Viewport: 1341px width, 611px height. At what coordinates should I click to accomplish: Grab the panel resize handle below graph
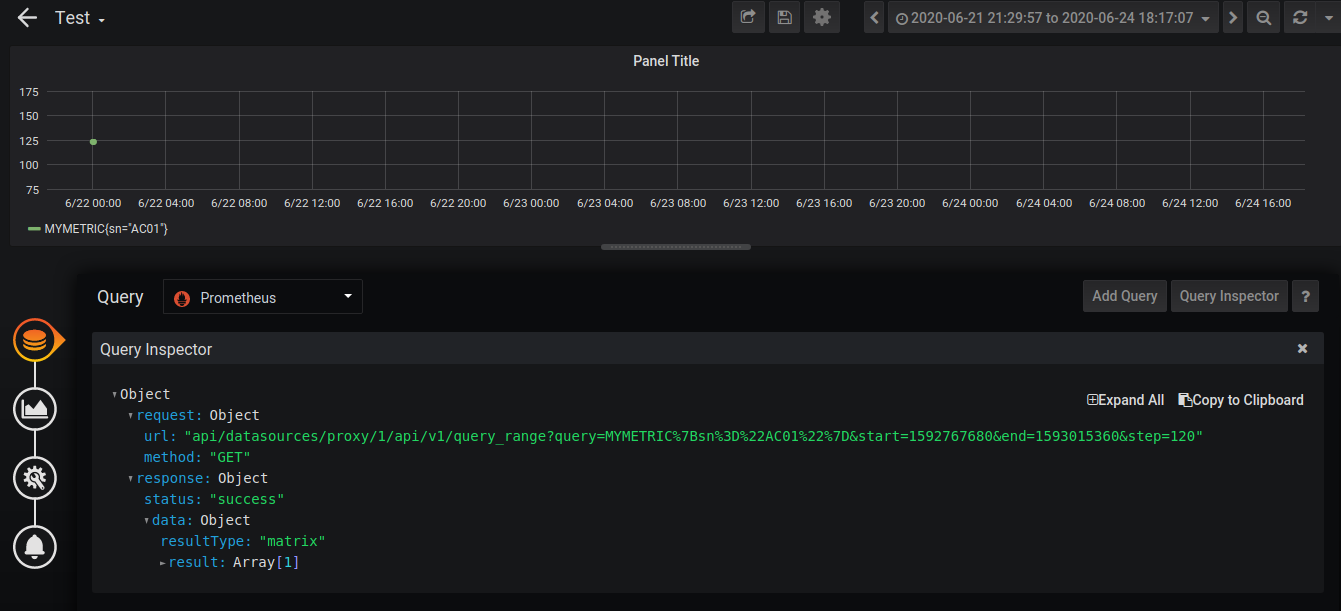click(x=675, y=246)
